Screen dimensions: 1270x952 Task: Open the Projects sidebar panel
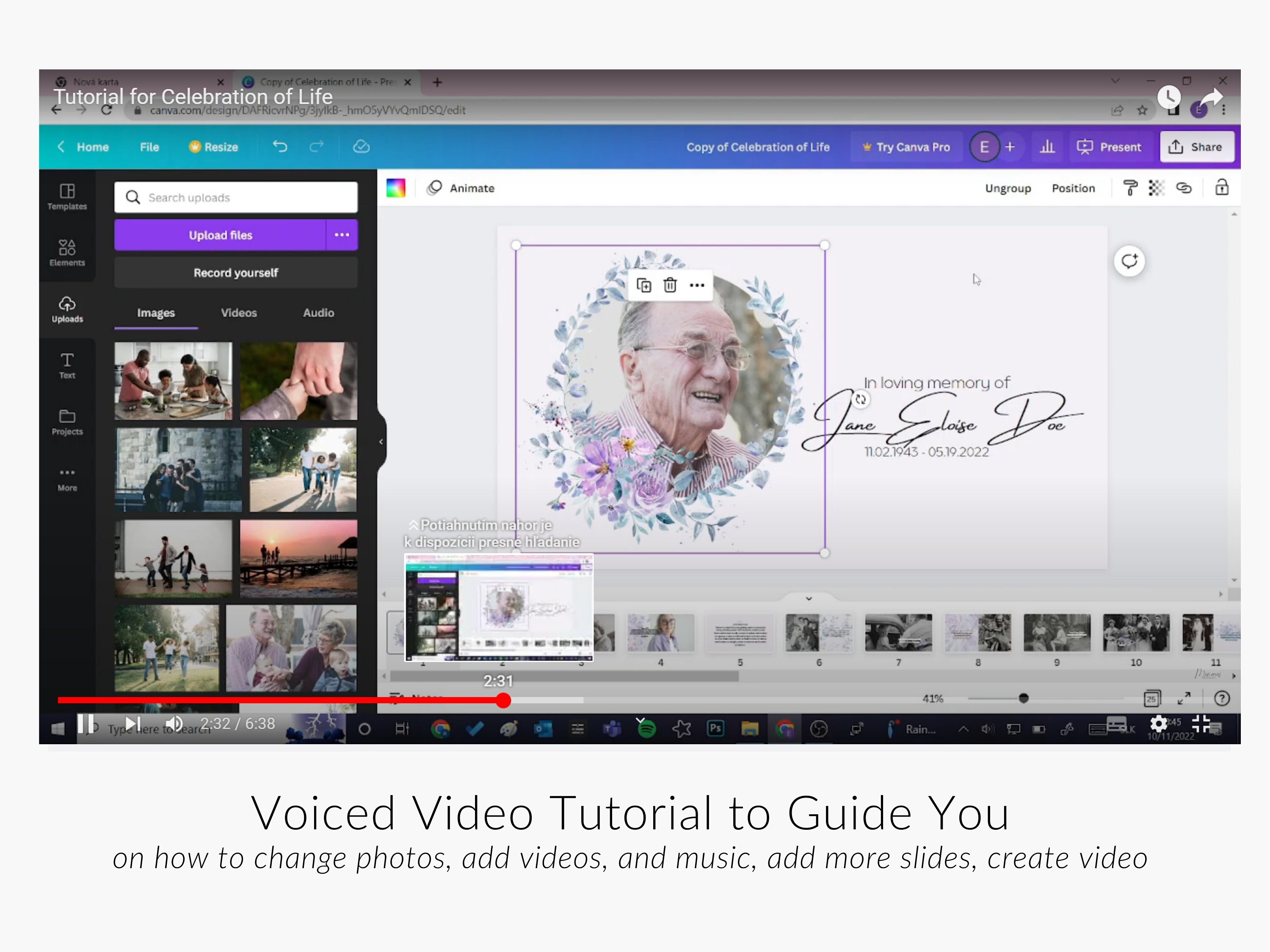coord(67,422)
